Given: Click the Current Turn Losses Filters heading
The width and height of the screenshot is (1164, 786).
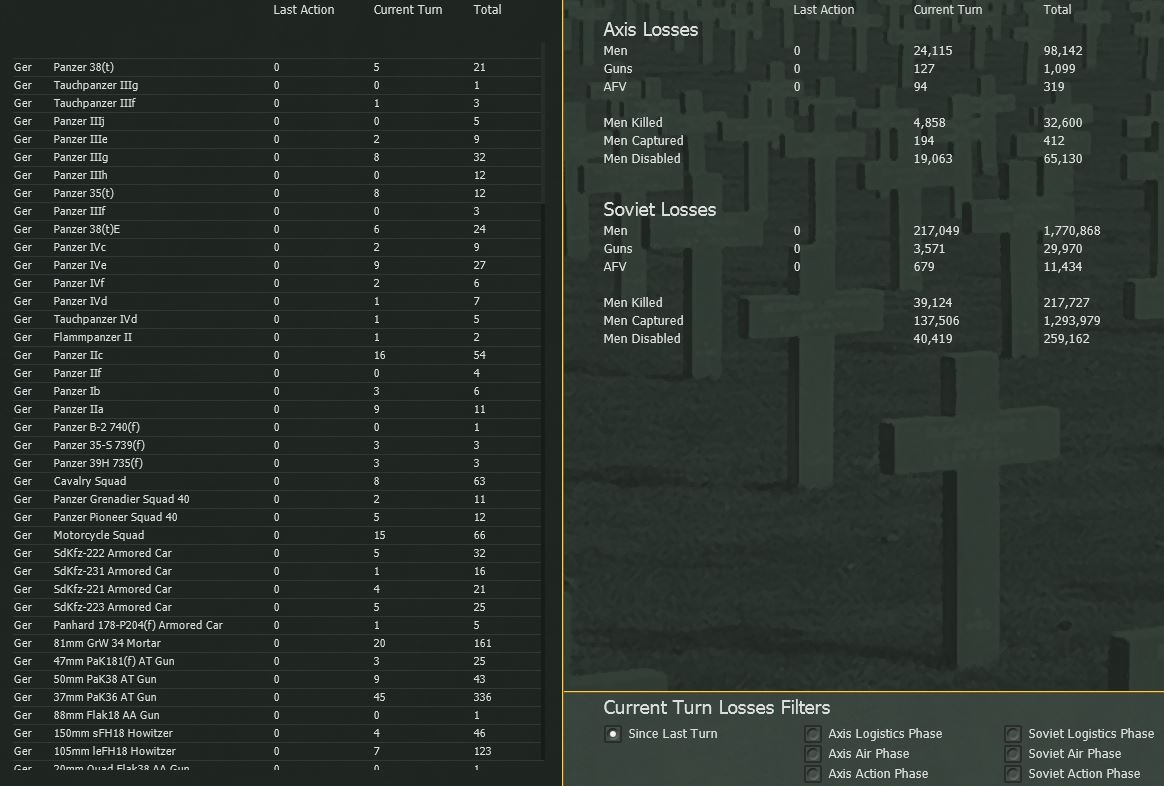Looking at the screenshot, I should click(716, 708).
